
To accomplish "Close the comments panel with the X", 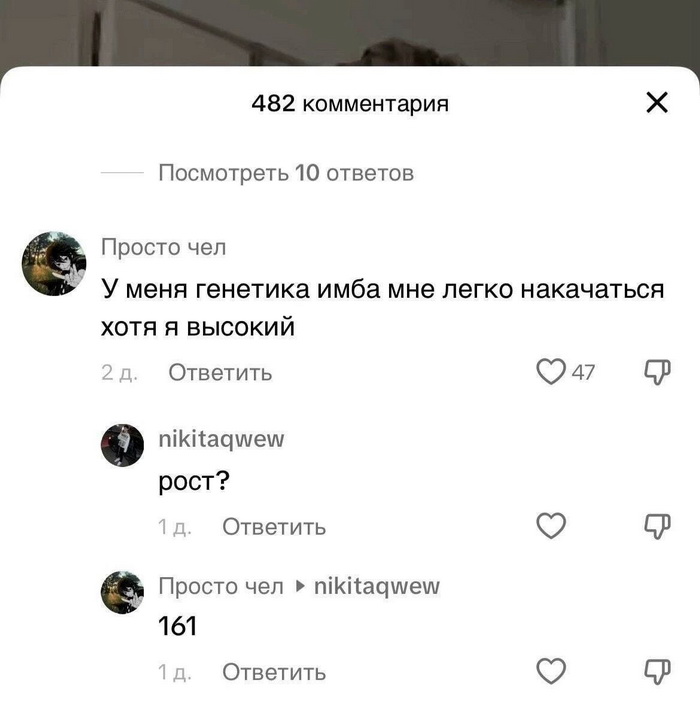I will click(x=657, y=103).
